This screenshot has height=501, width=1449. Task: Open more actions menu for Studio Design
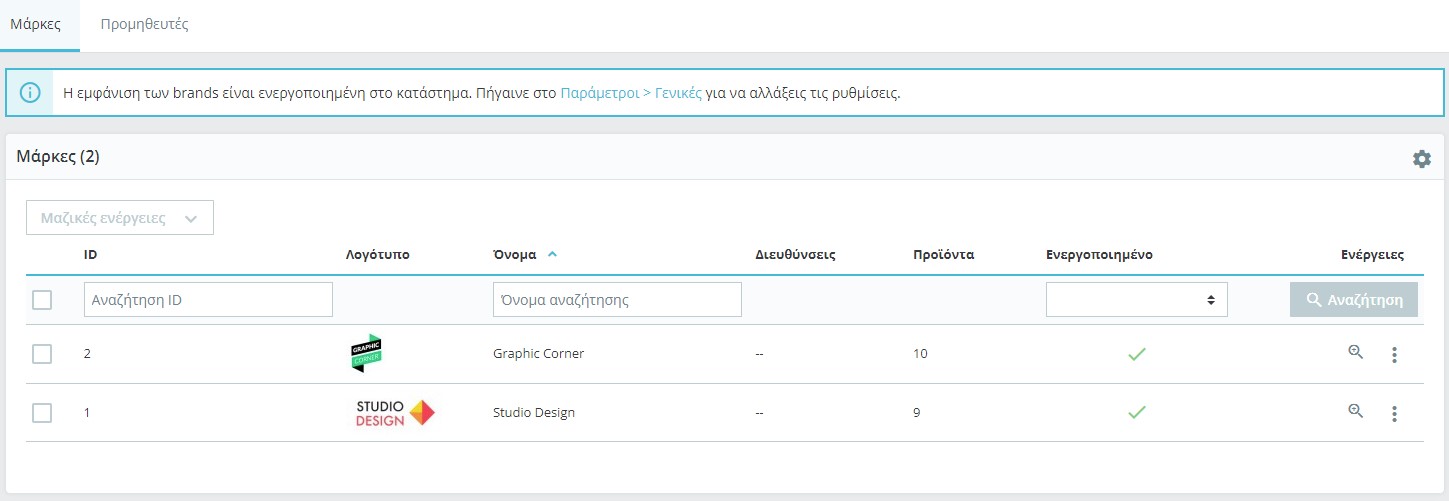click(x=1394, y=413)
